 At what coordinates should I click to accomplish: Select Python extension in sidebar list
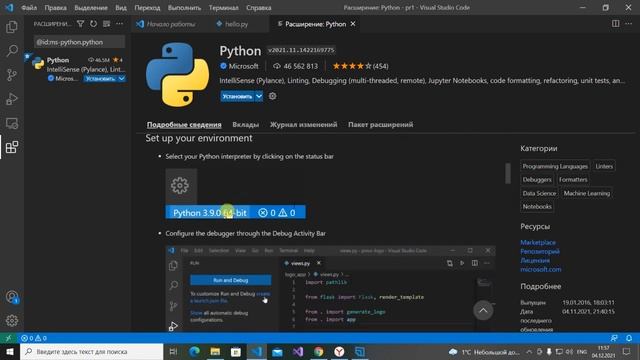coord(78,69)
